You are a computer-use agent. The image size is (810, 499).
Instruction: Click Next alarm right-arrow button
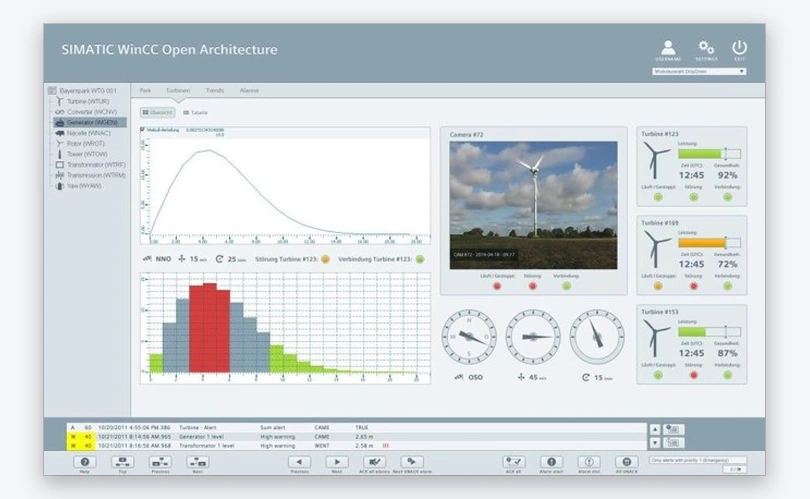337,462
